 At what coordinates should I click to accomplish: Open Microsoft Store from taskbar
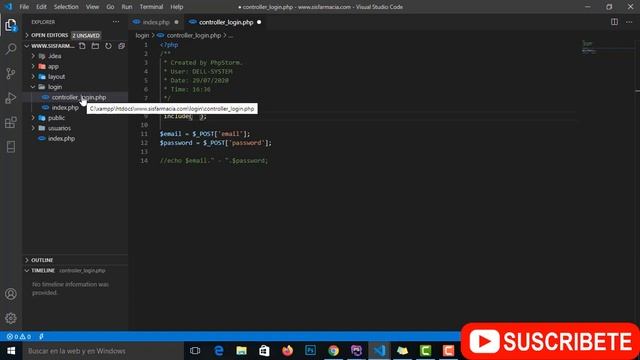[x=264, y=351]
